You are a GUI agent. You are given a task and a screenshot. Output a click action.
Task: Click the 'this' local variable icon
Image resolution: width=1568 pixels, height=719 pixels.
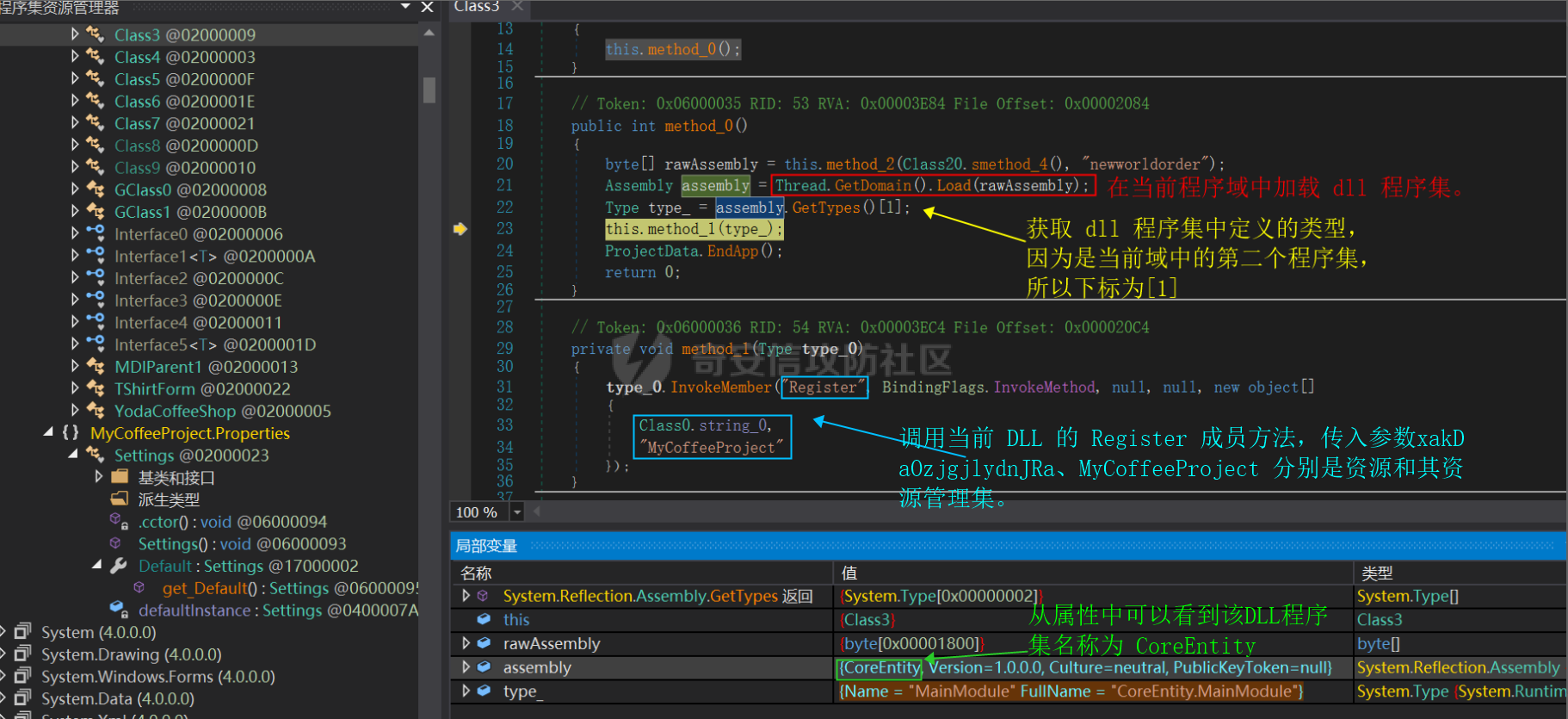pos(484,619)
